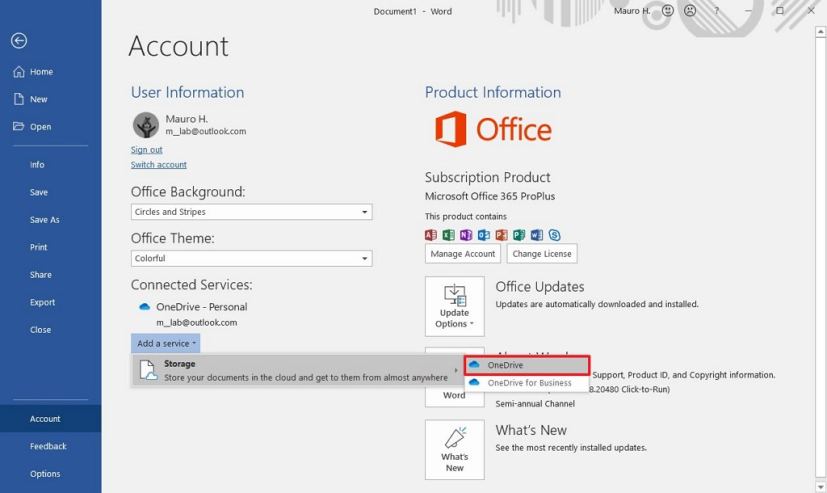Select Save in the sidebar

point(39,192)
